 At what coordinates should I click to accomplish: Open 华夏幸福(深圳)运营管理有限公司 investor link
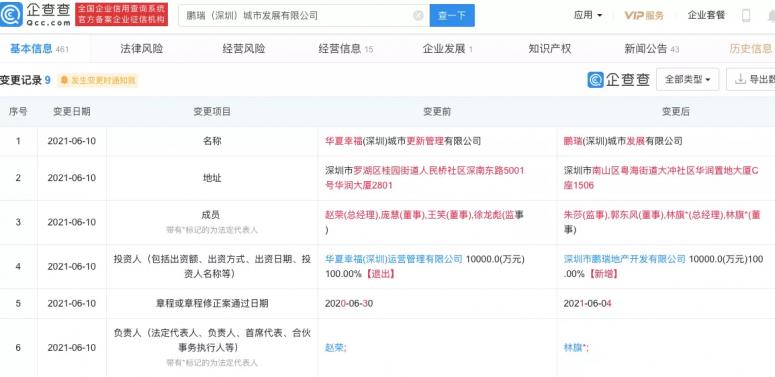coord(394,259)
